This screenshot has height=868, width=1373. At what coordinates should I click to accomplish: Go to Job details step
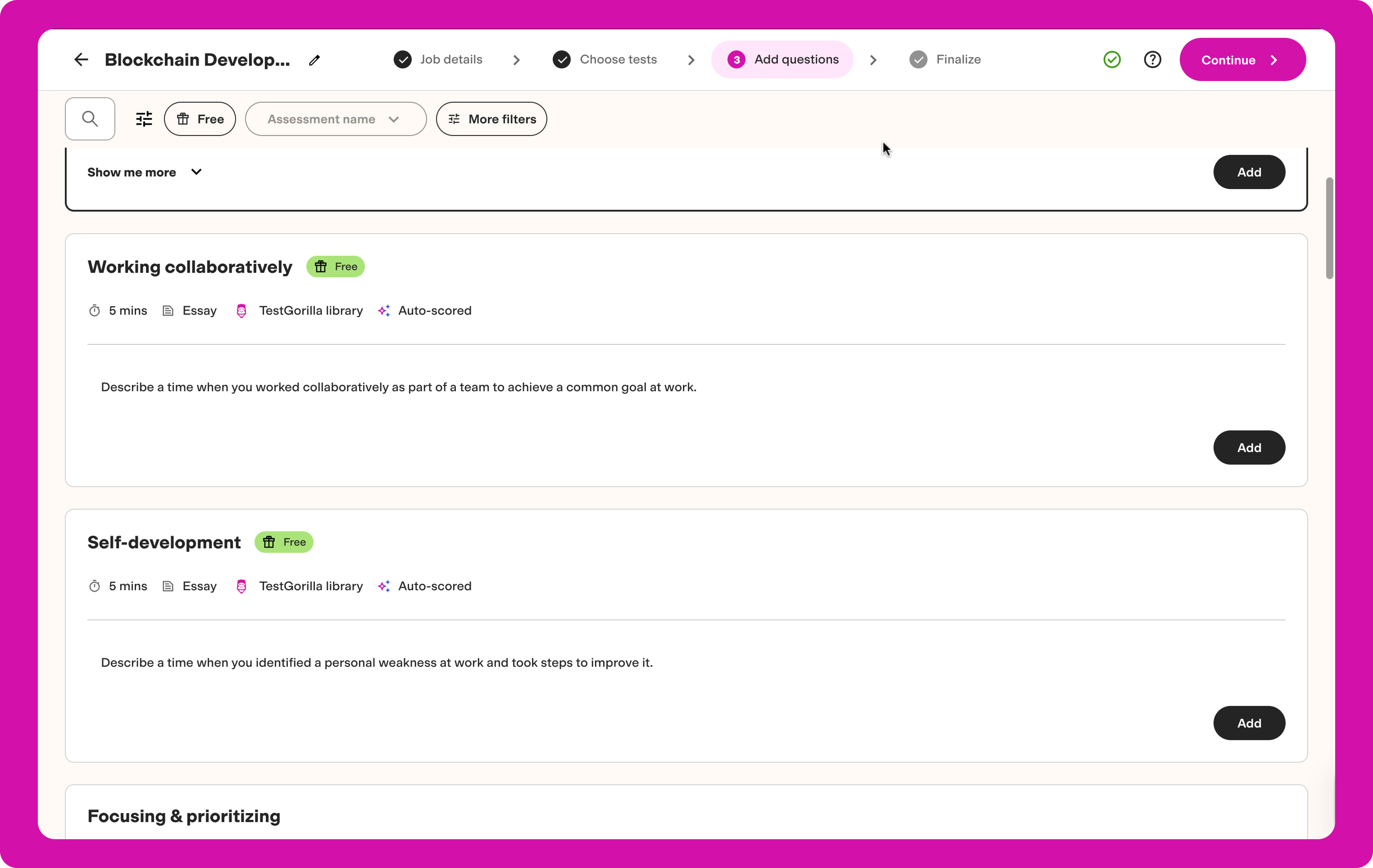[438, 59]
